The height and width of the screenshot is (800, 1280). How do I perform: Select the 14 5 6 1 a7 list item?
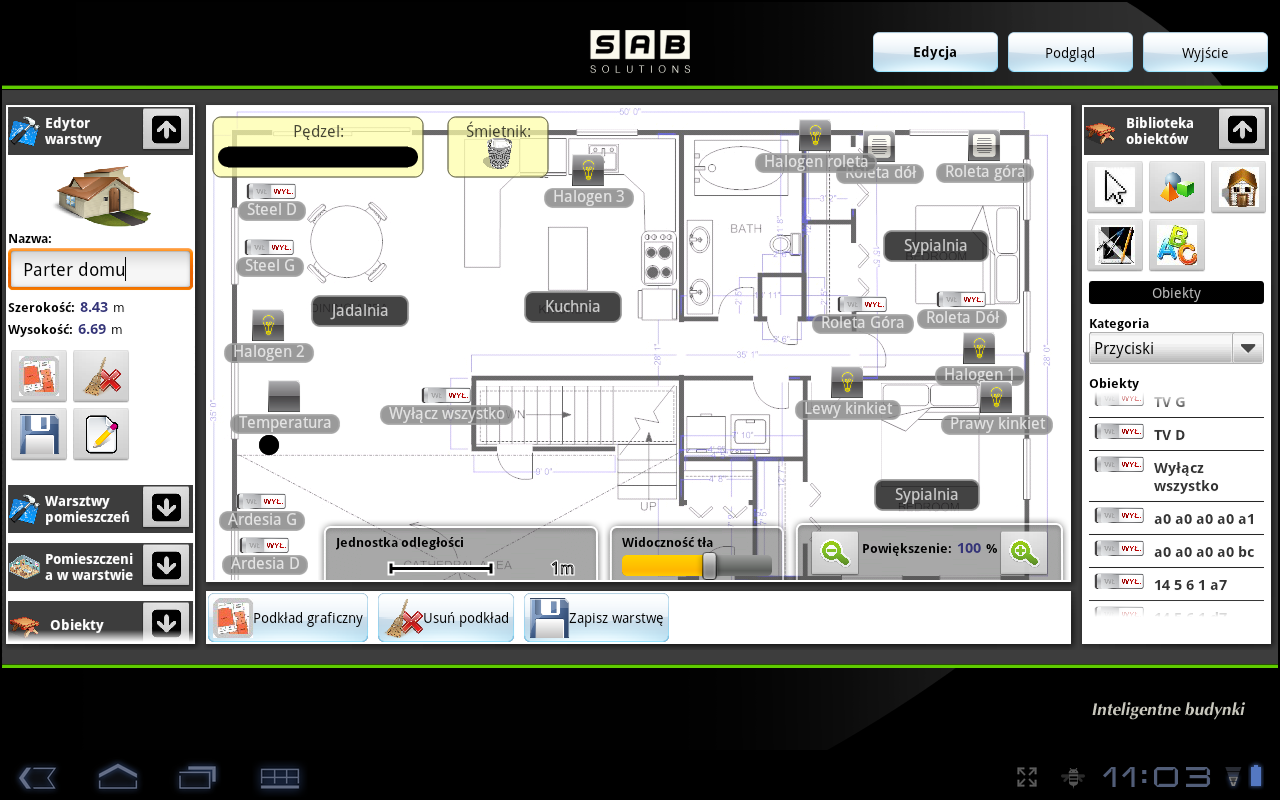point(1176,584)
